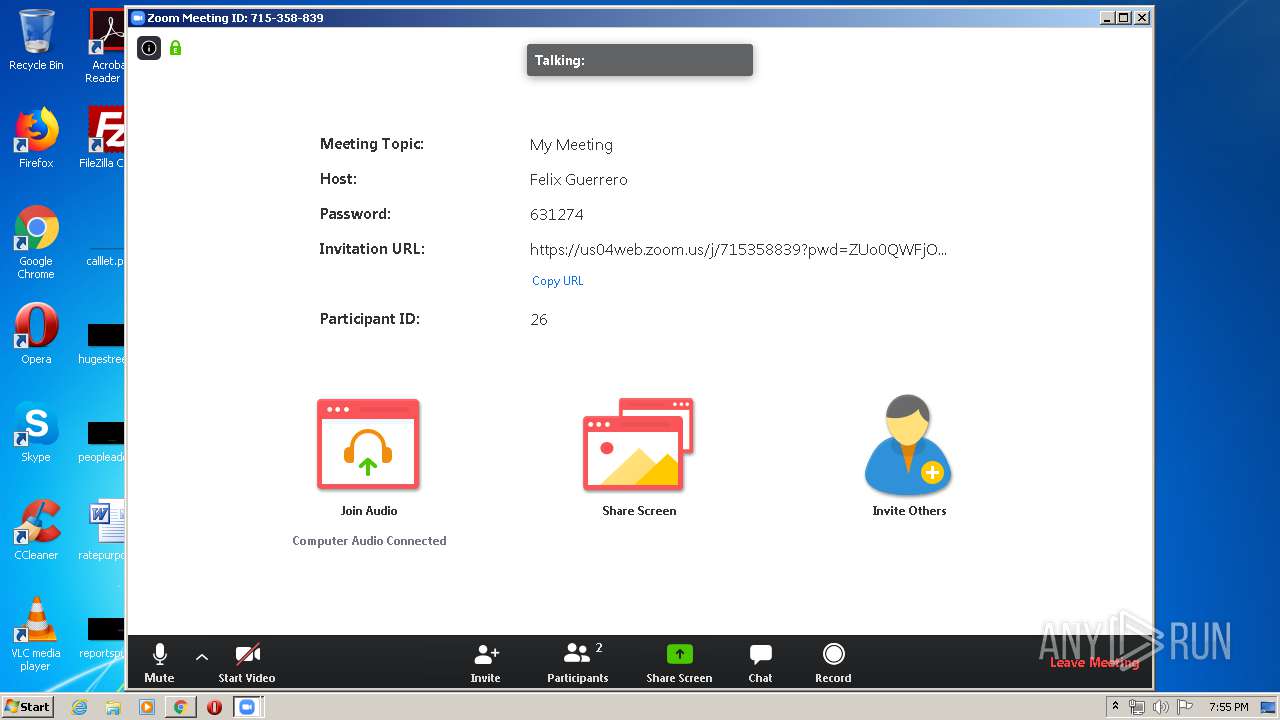Open volume control in system tray
This screenshot has height=720, width=1280.
point(1160,707)
